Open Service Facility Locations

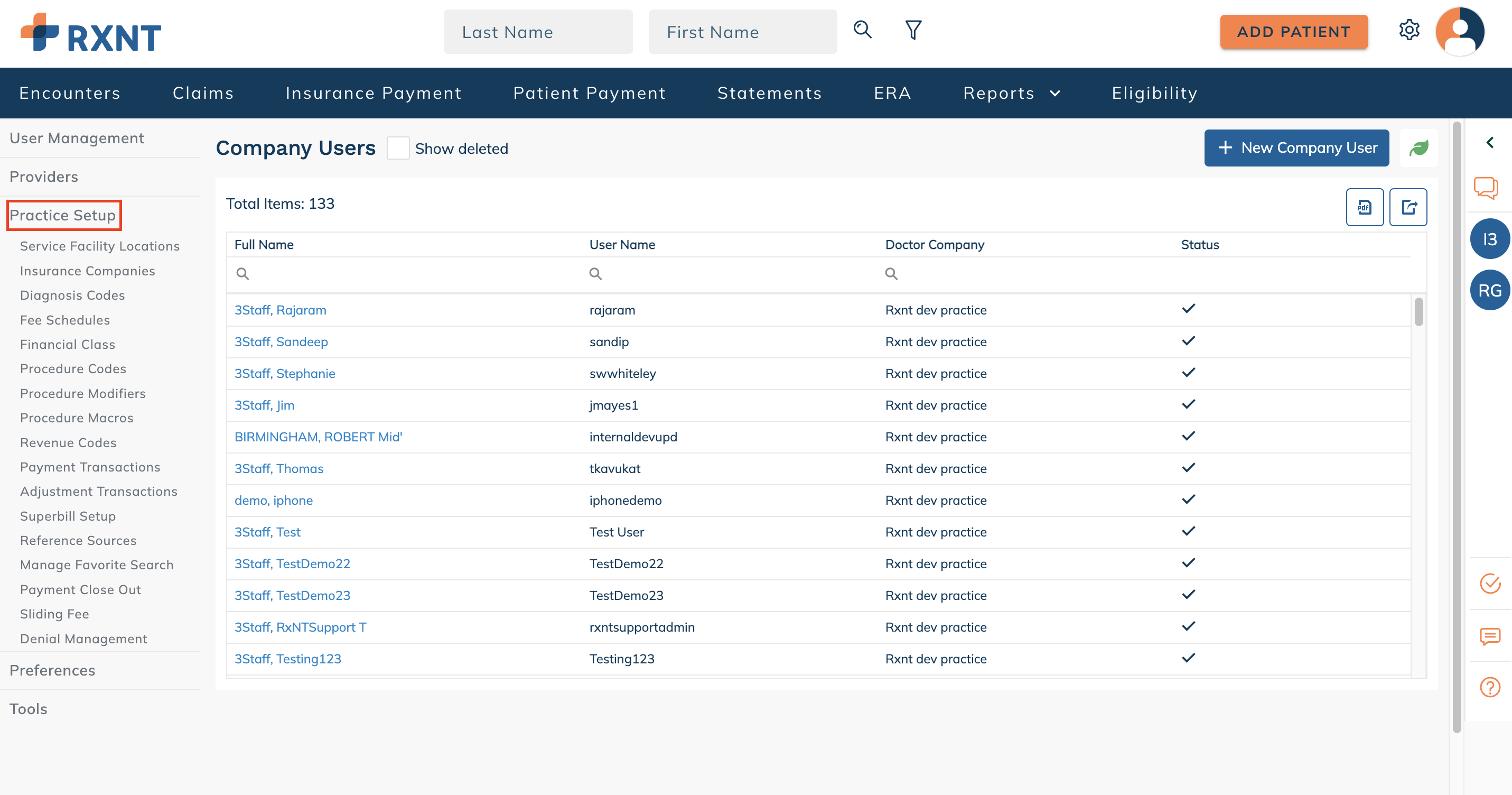(100, 246)
